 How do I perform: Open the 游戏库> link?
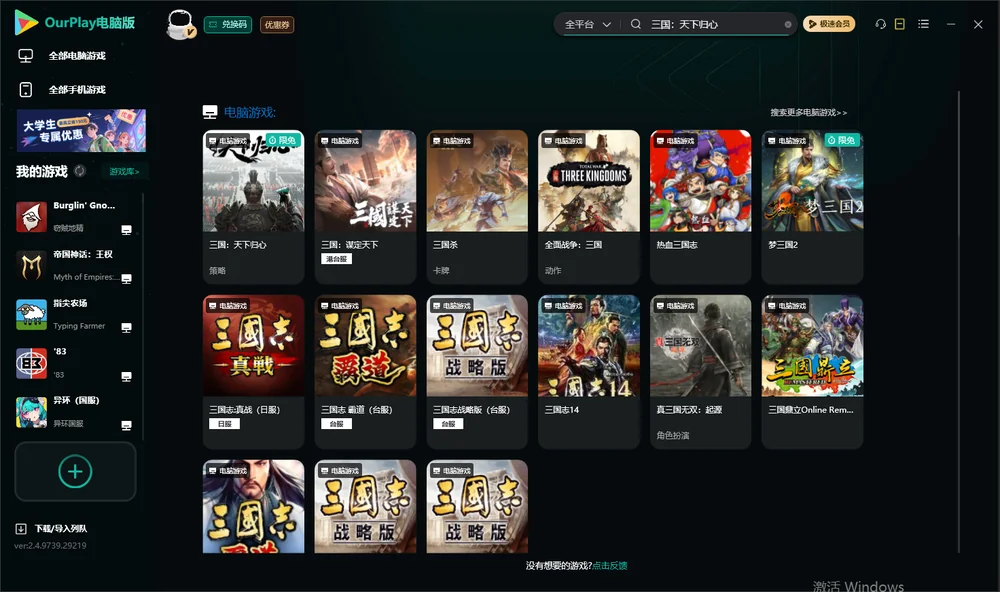[124, 172]
